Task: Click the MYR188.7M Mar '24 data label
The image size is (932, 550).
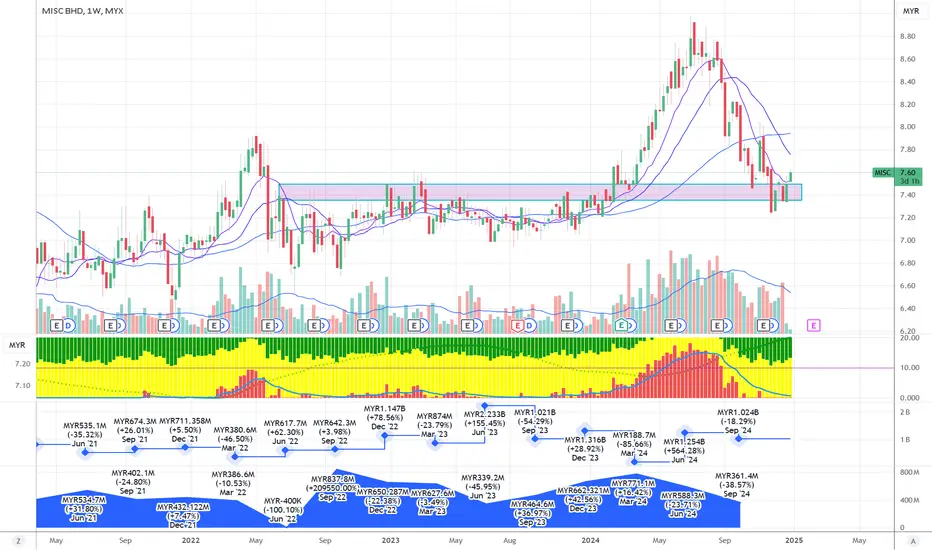Action: [x=634, y=444]
